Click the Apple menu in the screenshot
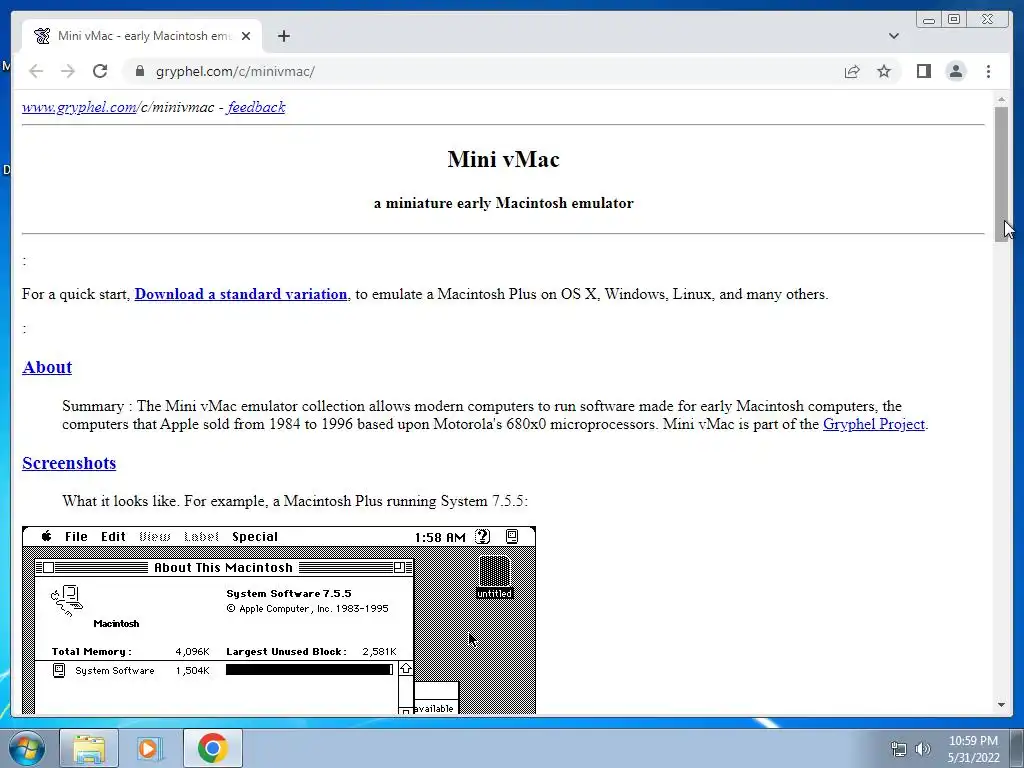This screenshot has width=1024, height=768. coord(46,536)
